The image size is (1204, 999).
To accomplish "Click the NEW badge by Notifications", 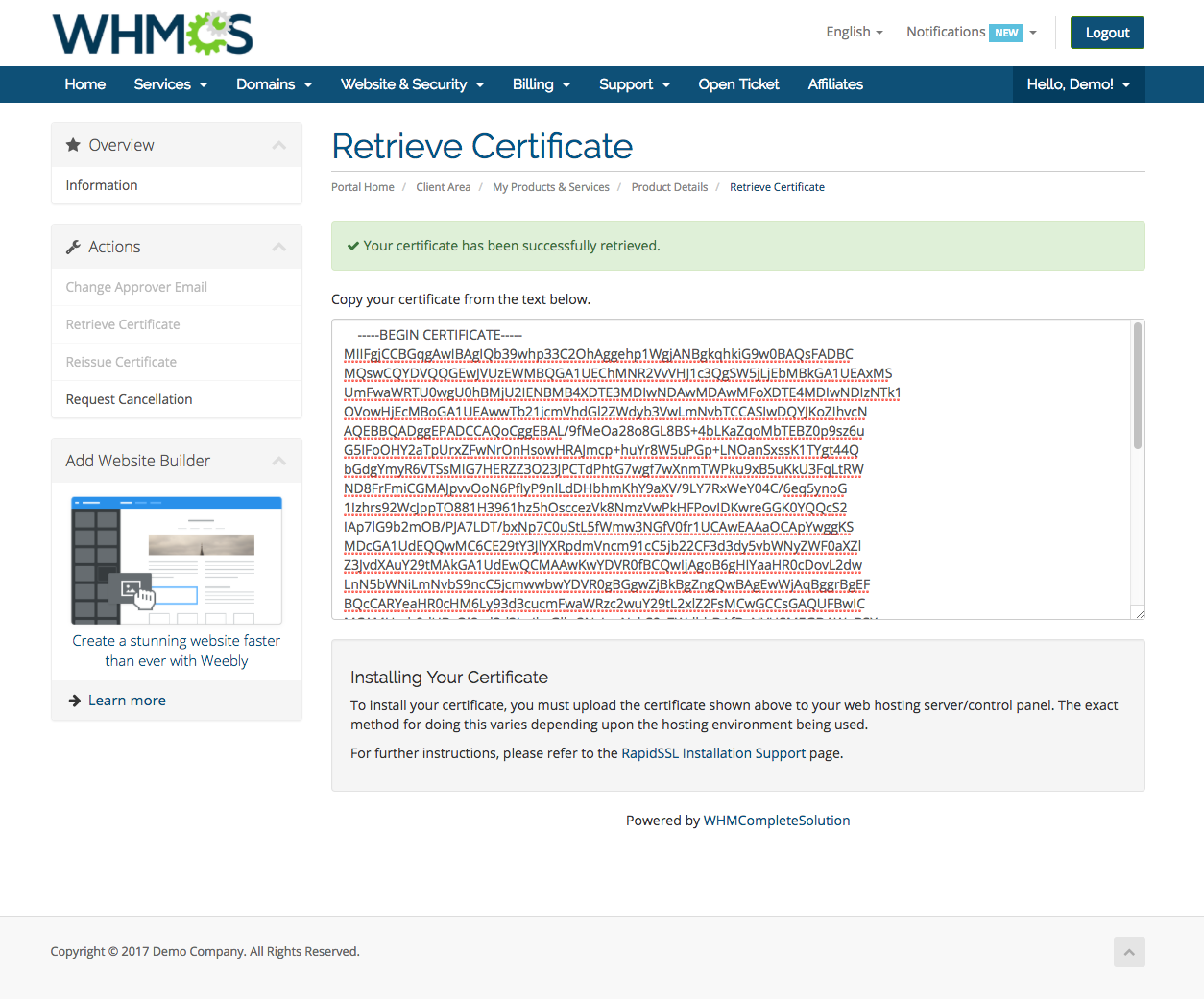I will tap(1005, 33).
